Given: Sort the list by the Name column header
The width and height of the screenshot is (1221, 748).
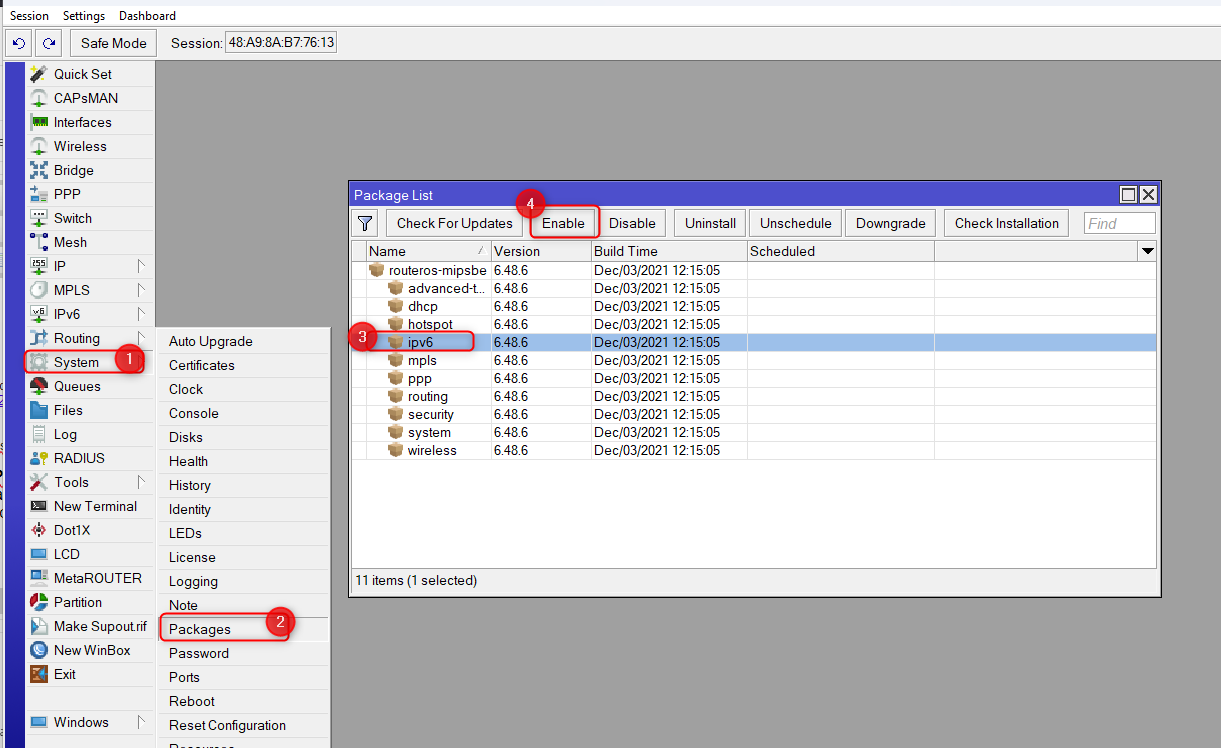Looking at the screenshot, I should click(420, 251).
